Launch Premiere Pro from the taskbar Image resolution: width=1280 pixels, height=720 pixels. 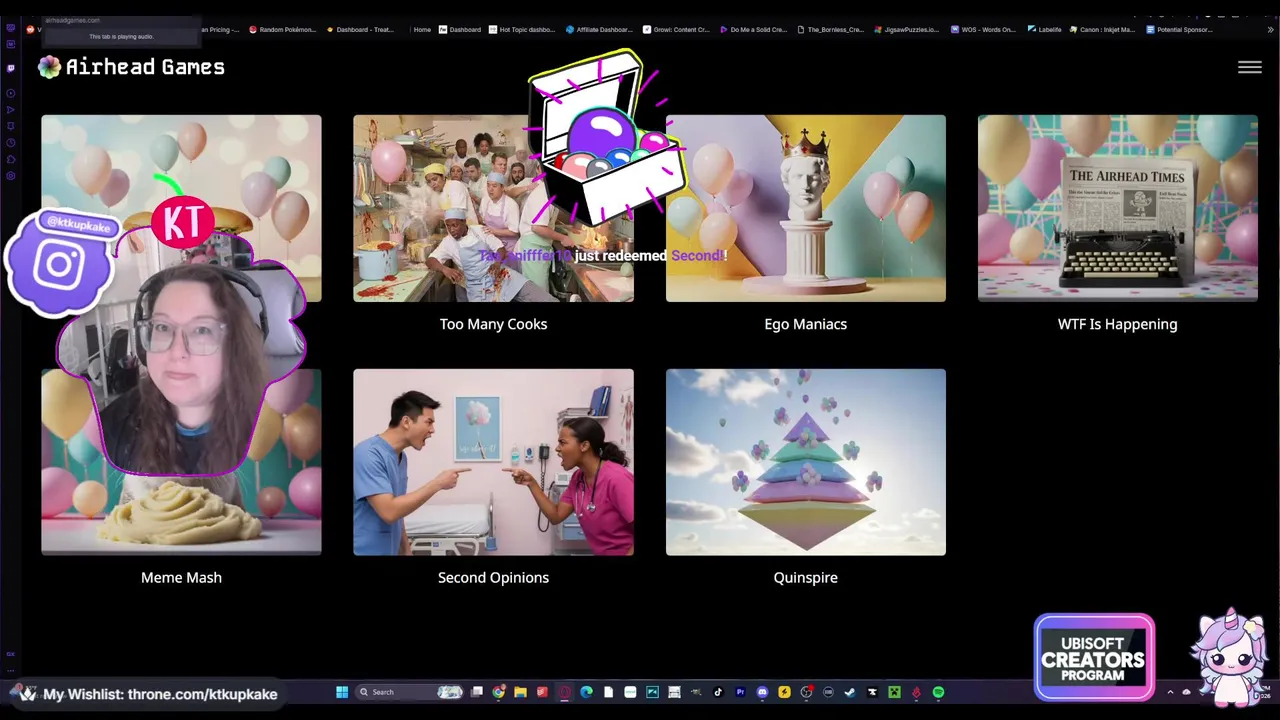click(x=740, y=692)
